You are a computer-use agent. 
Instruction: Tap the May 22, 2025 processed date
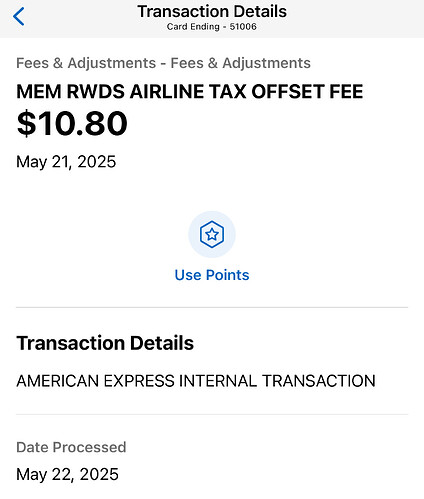(67, 474)
